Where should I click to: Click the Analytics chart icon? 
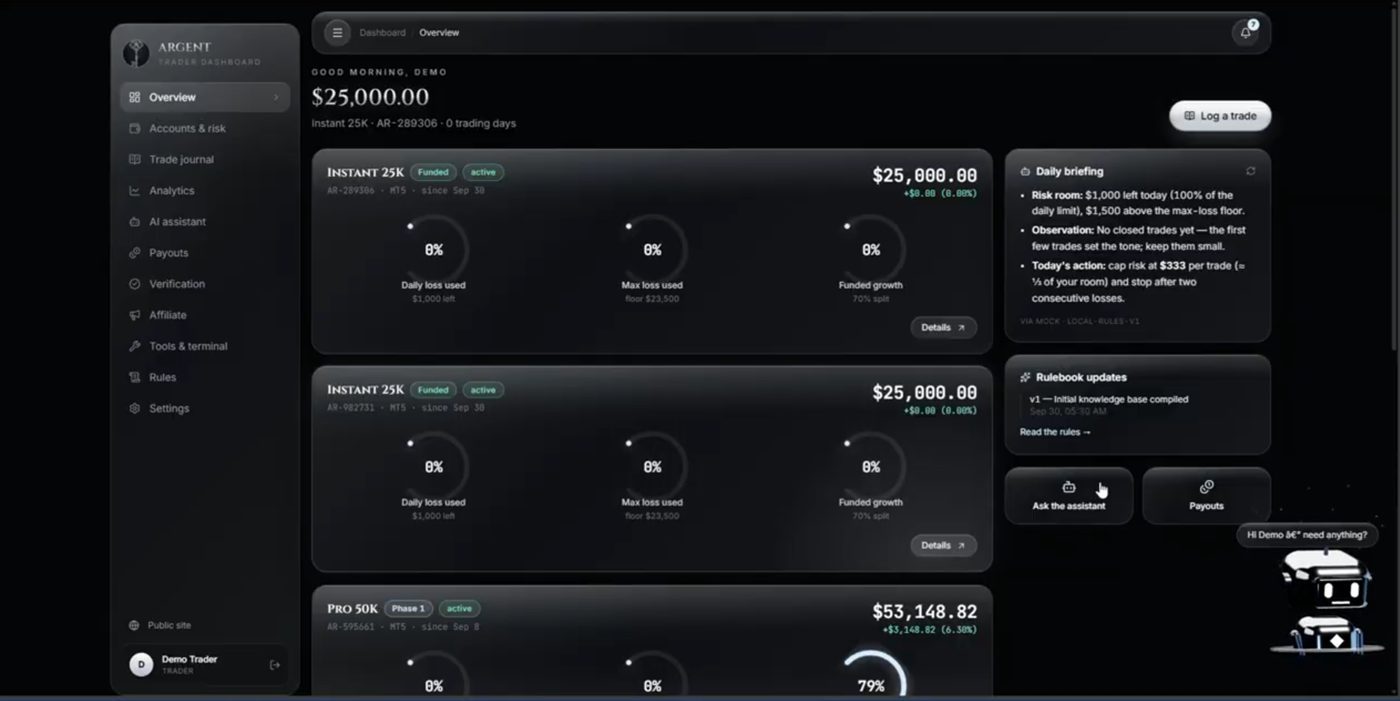135,190
